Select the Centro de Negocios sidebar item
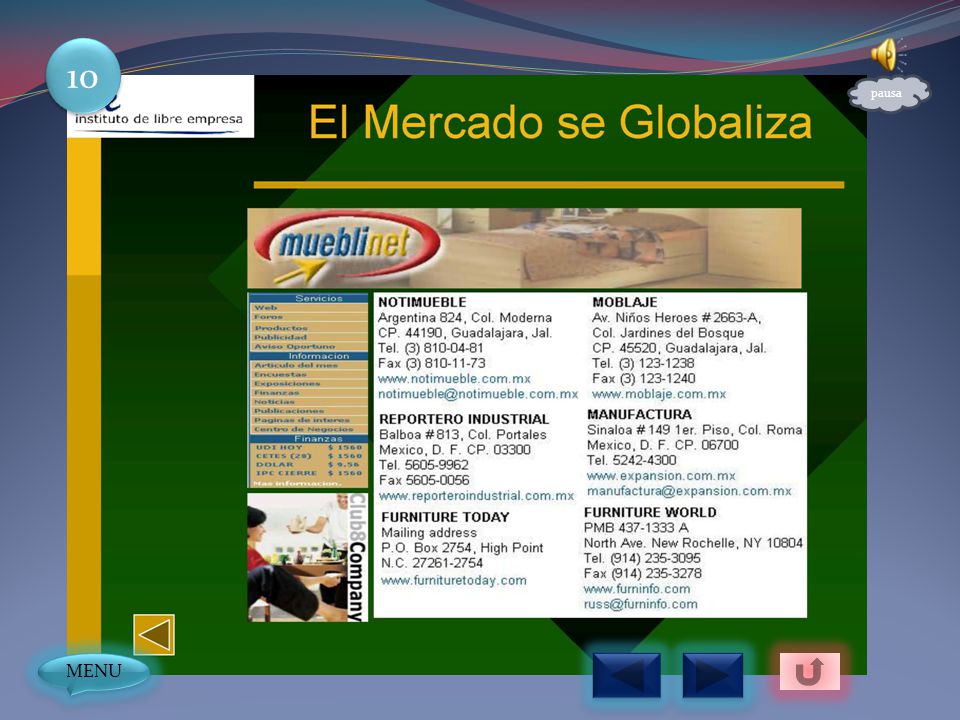The height and width of the screenshot is (720, 960). pyautogui.click(x=308, y=430)
